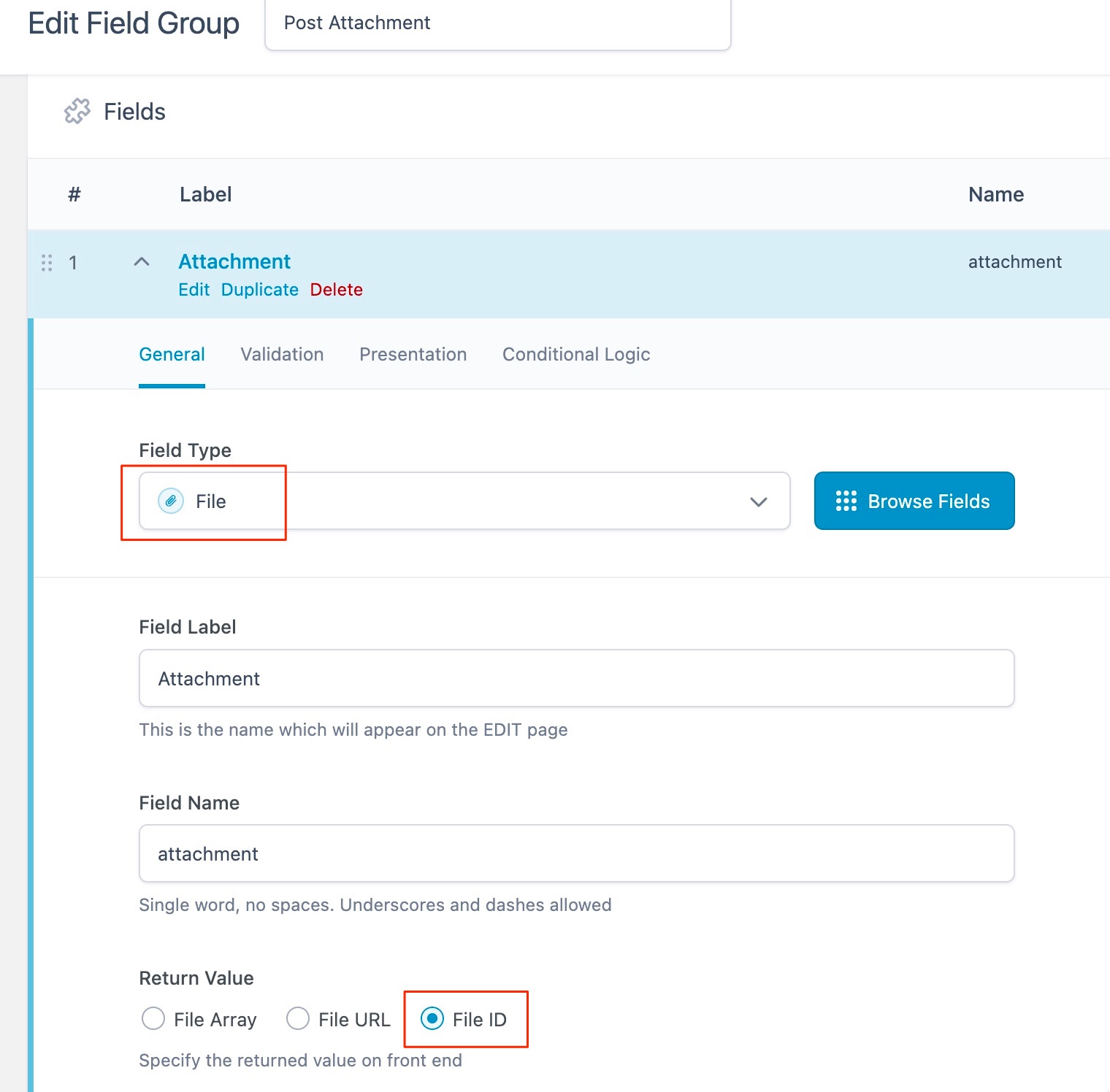Click the grid icon in Browse Fields
Screen dimensions: 1110x1092
(846, 501)
